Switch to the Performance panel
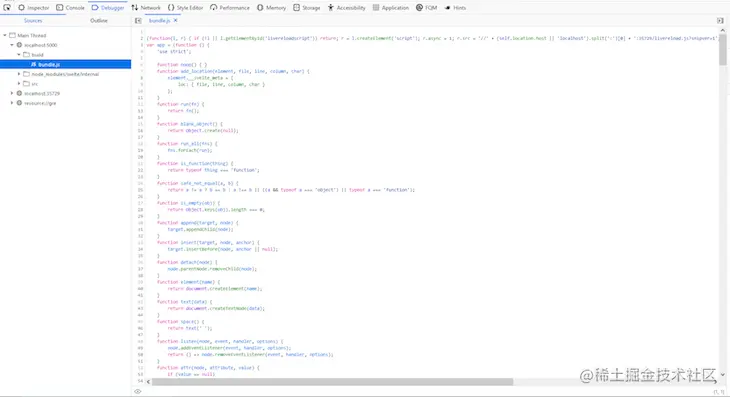The image size is (730, 397). click(230, 7)
